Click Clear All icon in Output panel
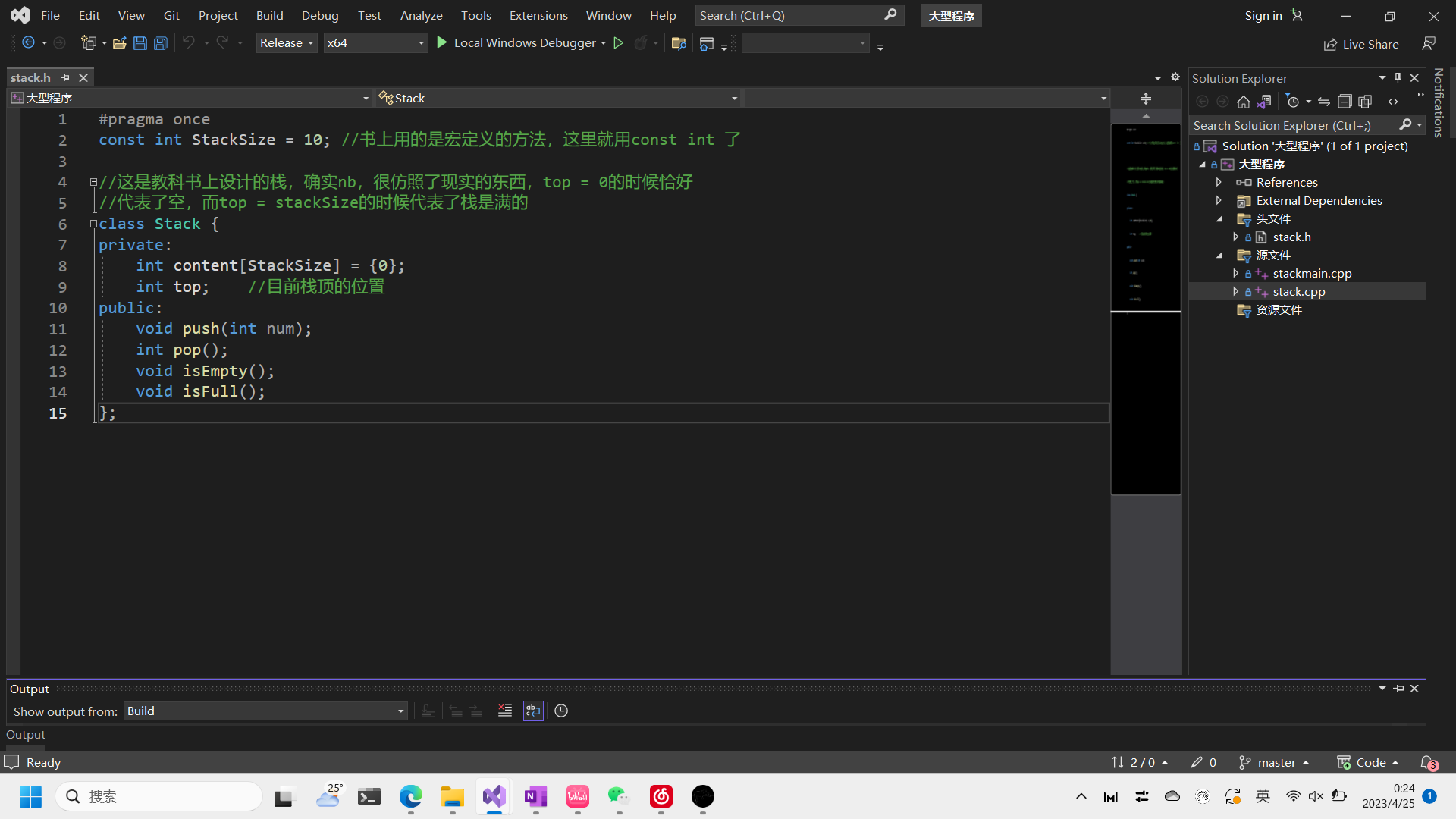 point(505,711)
